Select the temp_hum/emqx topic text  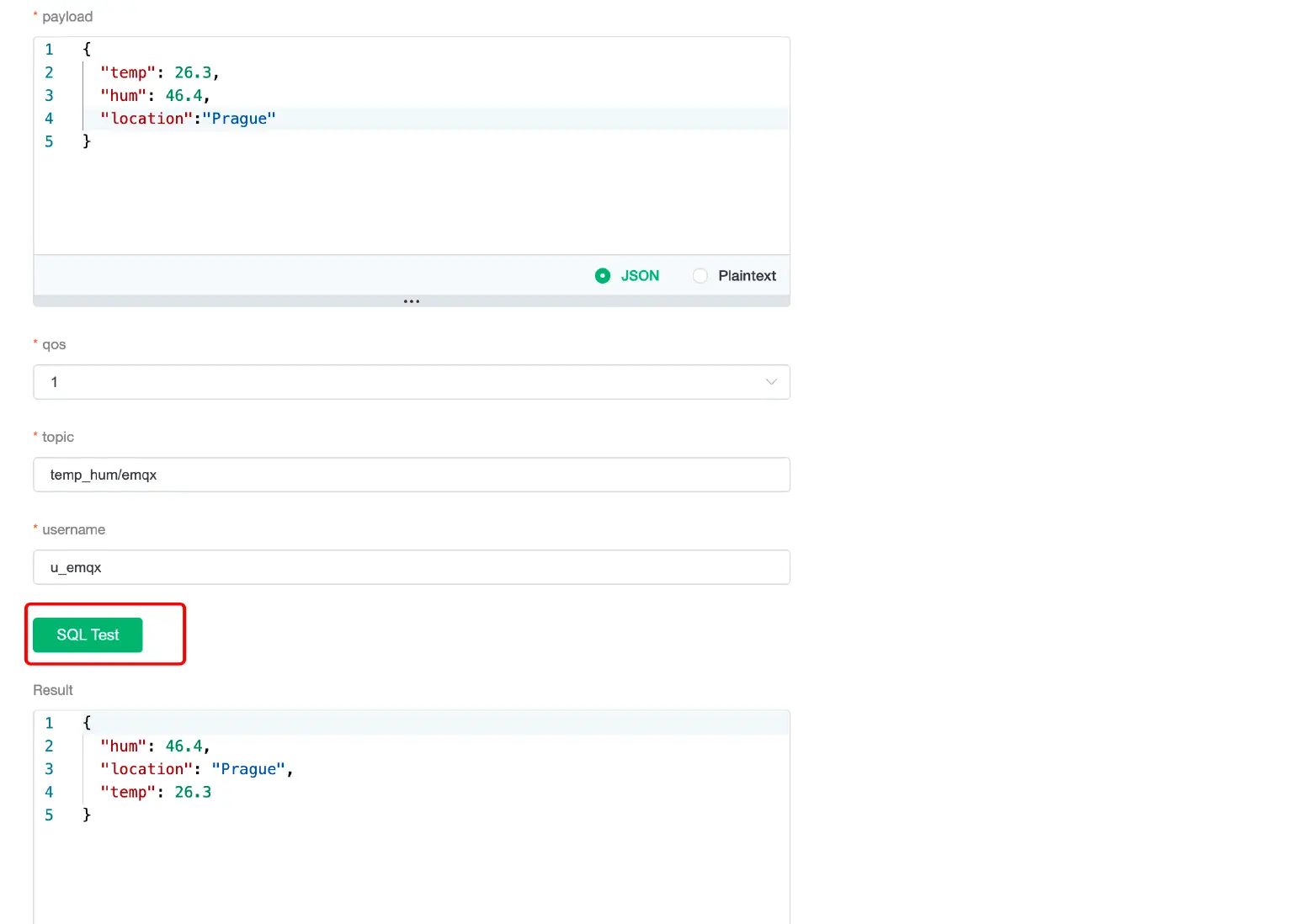pos(104,475)
